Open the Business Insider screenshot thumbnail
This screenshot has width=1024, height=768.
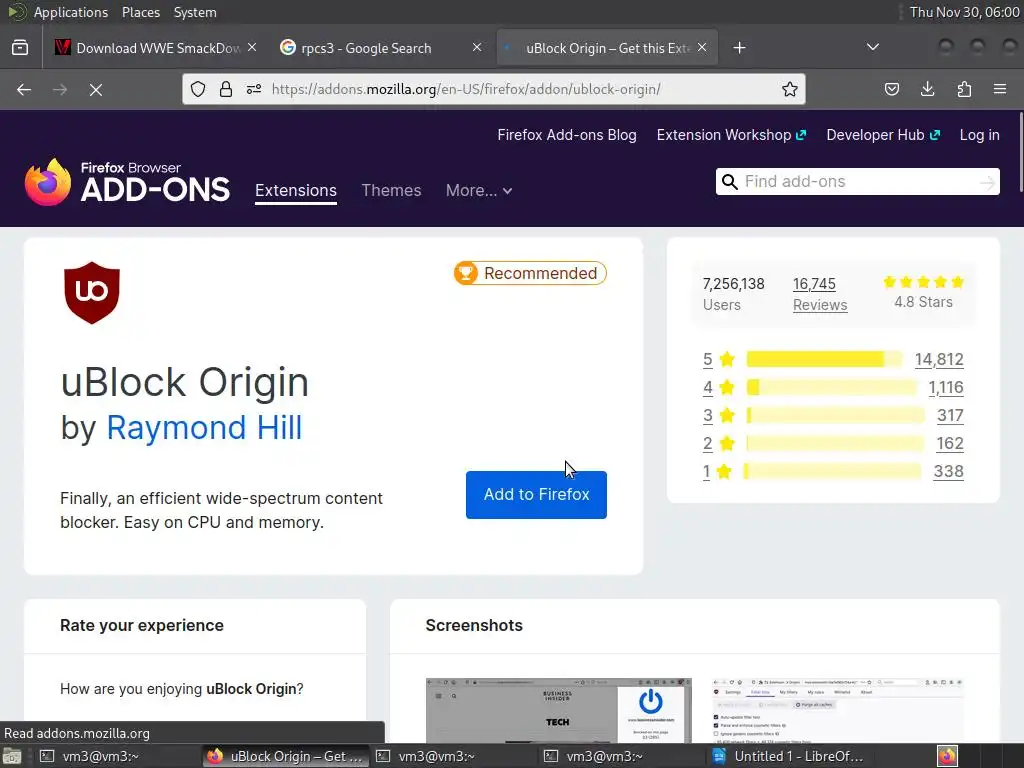(558, 711)
